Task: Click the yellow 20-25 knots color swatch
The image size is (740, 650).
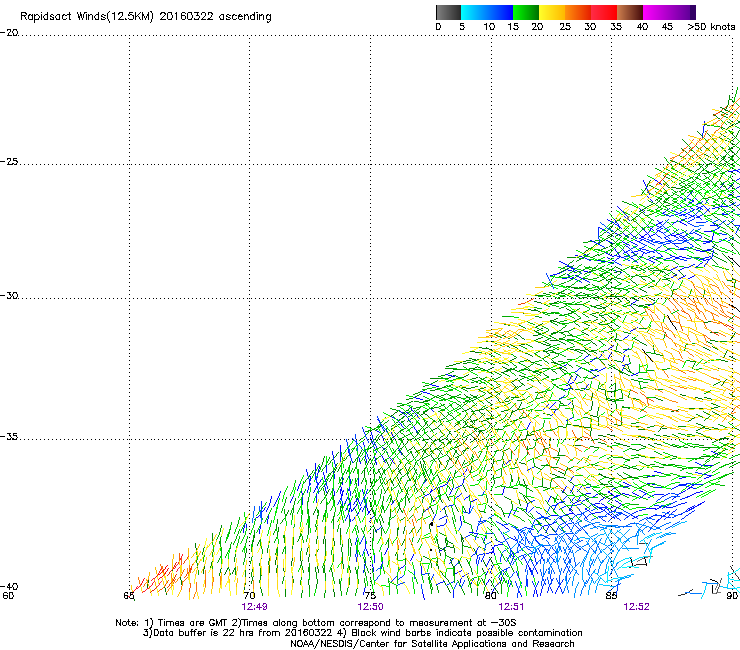Action: pos(552,12)
